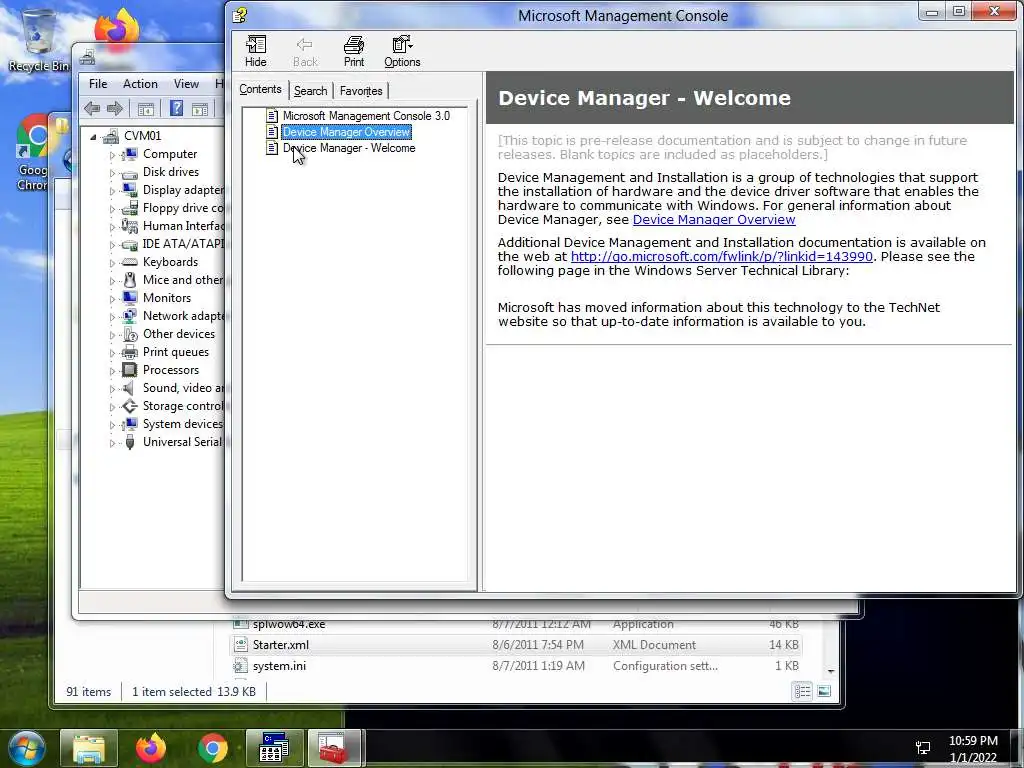Select Device Manager - Welcome topic

click(349, 148)
